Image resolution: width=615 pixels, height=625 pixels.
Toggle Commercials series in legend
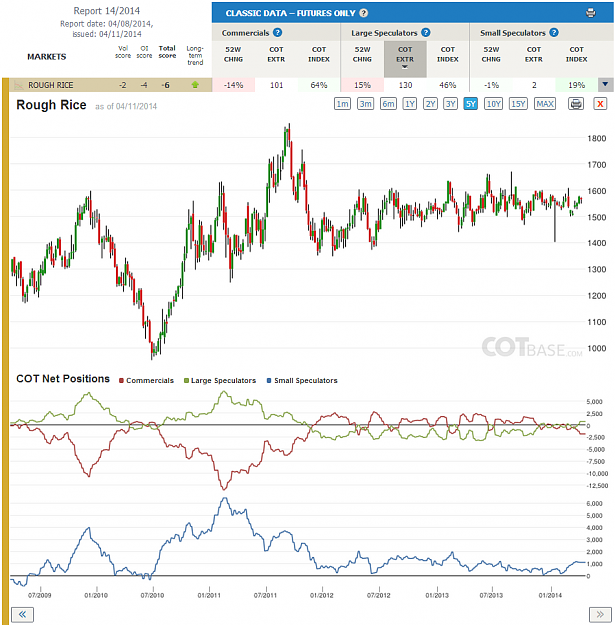[x=146, y=381]
